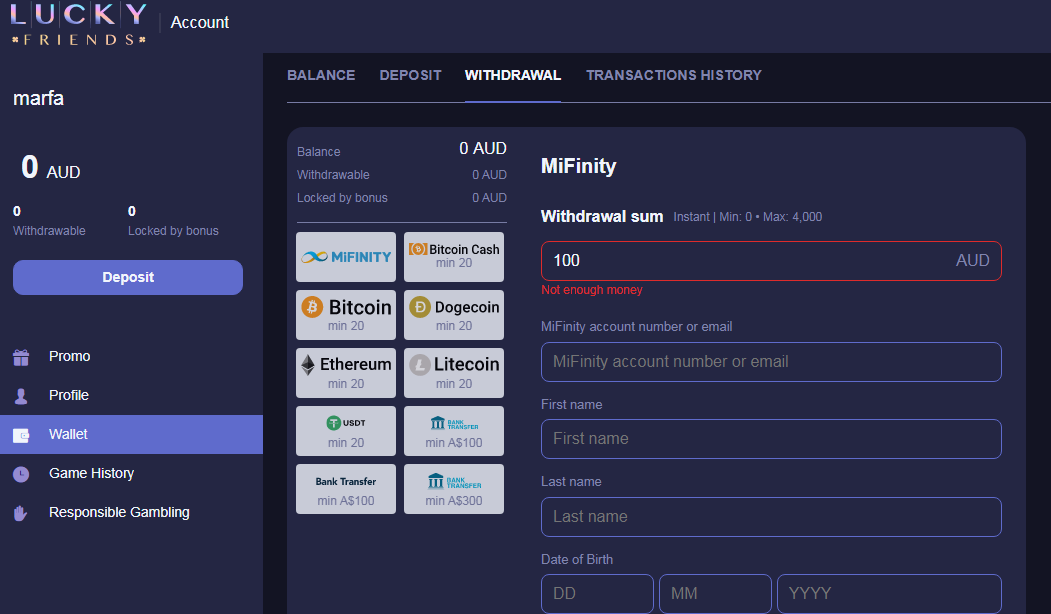Viewport: 1051px width, 614px height.
Task: Click the Lucky Friends logo
Action: (78, 24)
